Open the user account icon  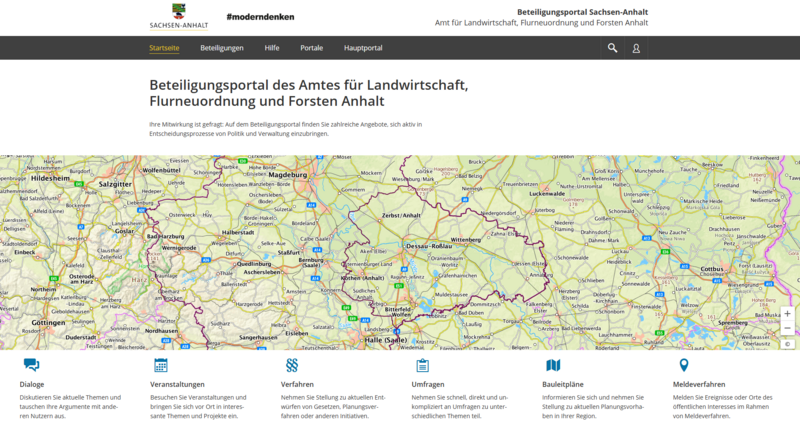[x=636, y=48]
